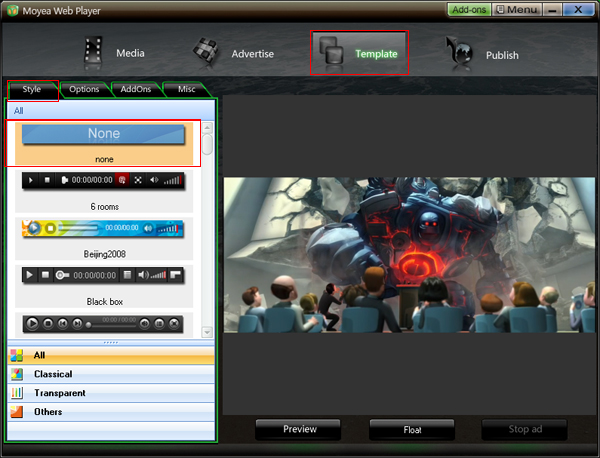Select the Others skin category

111,412
